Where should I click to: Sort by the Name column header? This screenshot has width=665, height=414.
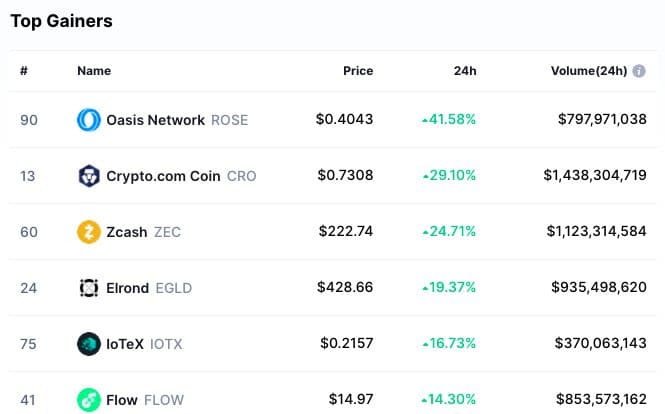(94, 71)
